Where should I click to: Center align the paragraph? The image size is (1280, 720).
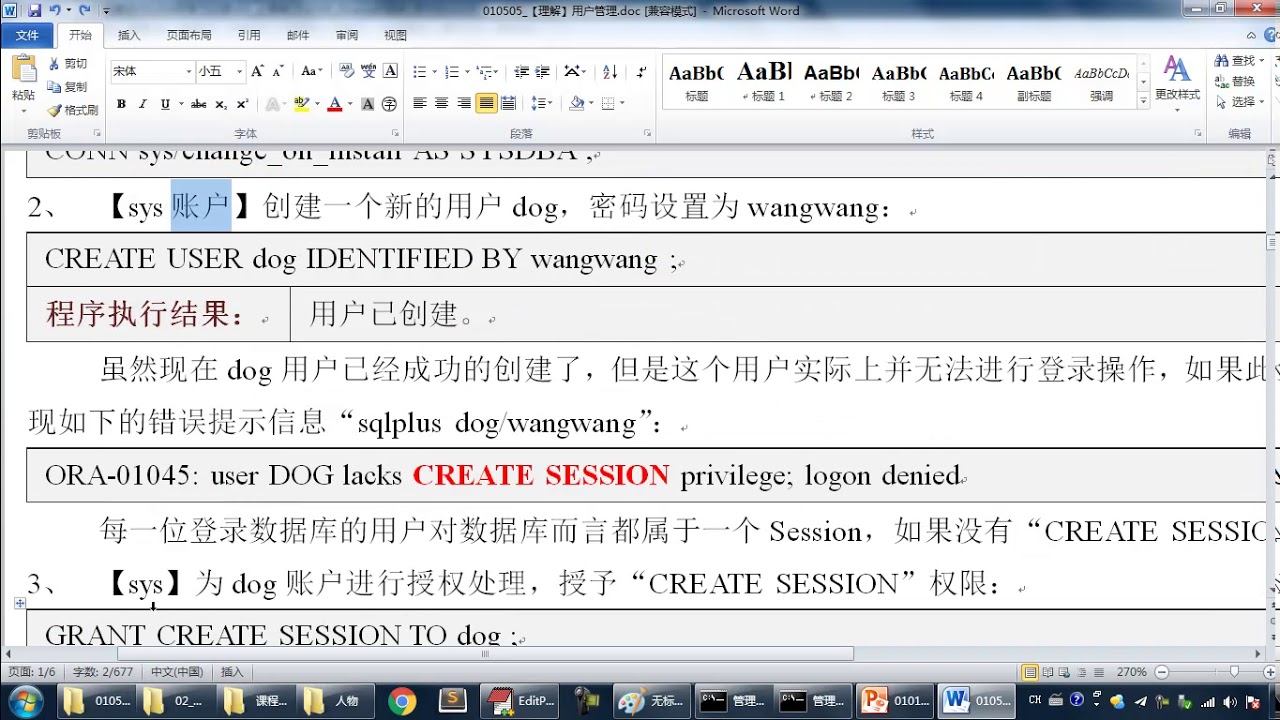click(x=442, y=103)
